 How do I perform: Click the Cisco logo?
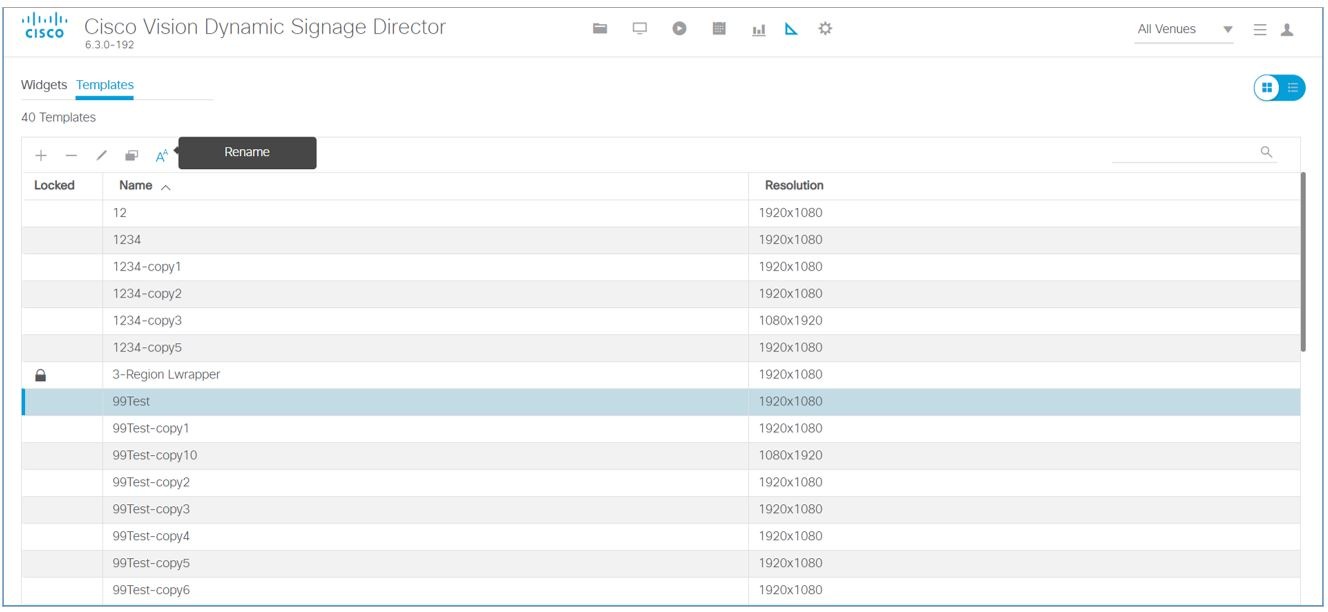pyautogui.click(x=44, y=26)
